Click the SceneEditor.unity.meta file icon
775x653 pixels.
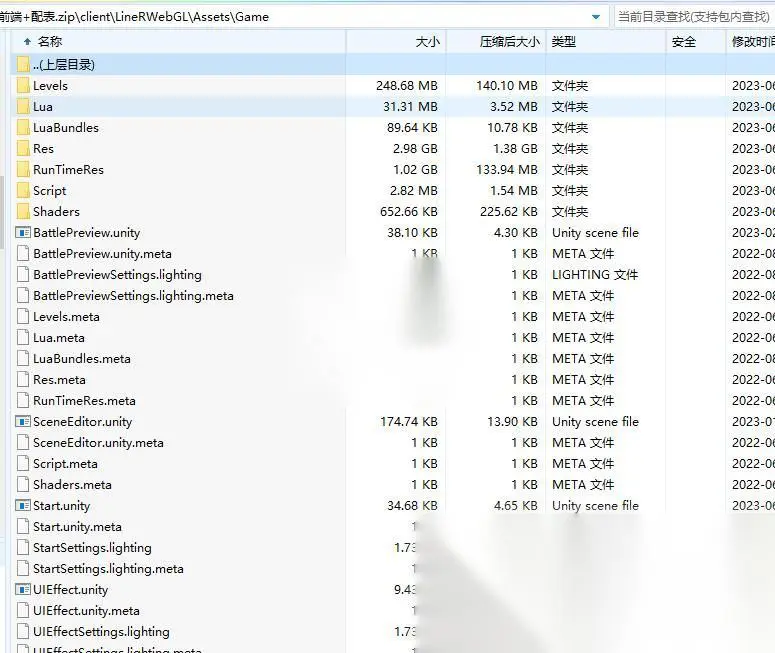[x=23, y=442]
